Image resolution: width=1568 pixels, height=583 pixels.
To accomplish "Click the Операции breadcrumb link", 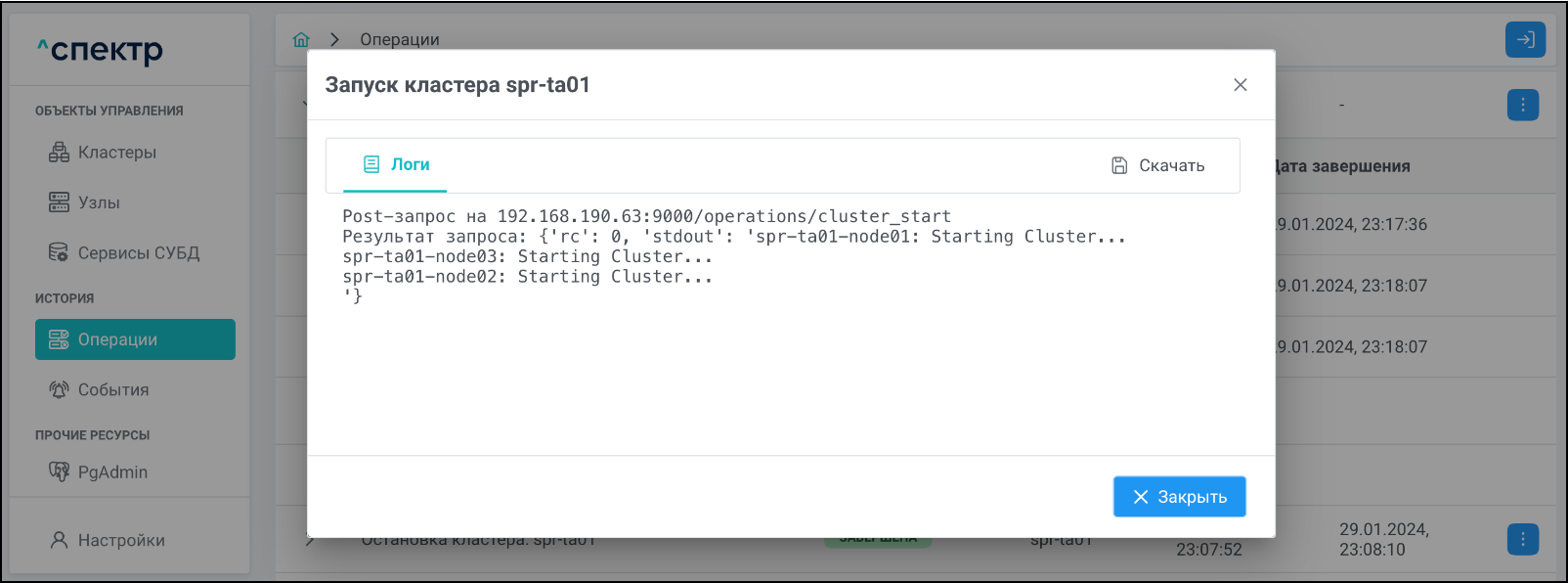I will (399, 40).
